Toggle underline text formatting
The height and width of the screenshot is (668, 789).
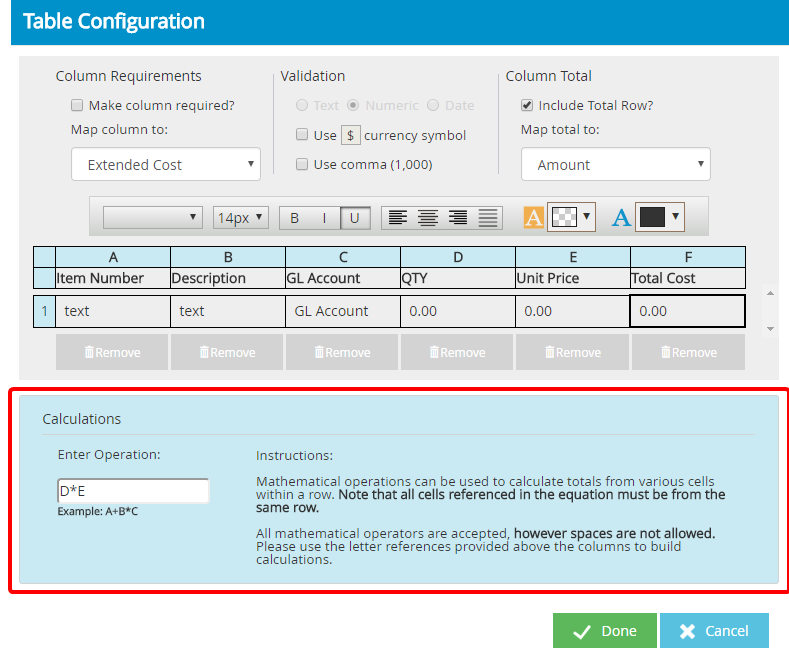pos(355,218)
